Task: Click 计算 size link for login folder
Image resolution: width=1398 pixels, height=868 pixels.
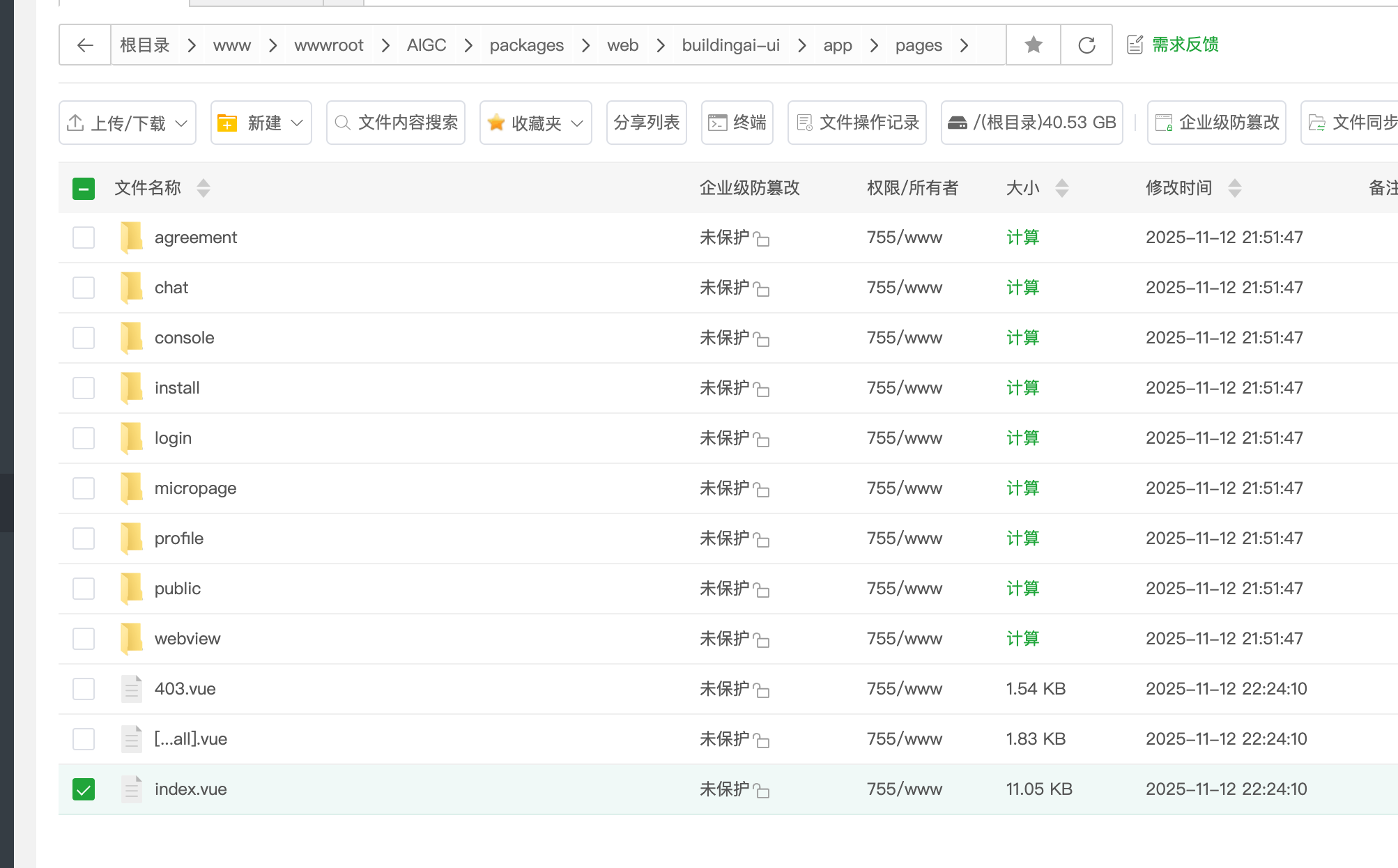Action: tap(1022, 438)
